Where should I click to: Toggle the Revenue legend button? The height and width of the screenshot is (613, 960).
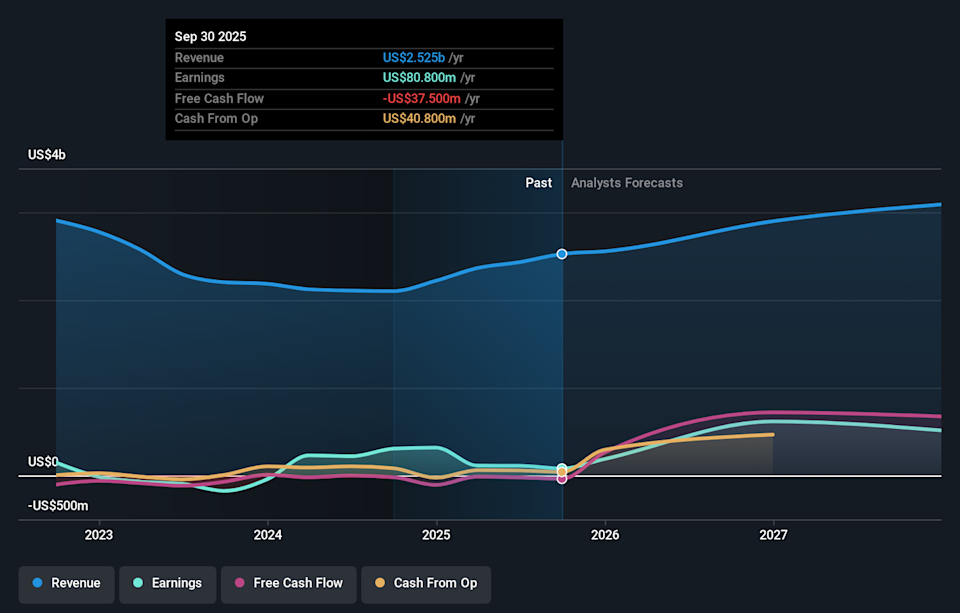pos(66,584)
